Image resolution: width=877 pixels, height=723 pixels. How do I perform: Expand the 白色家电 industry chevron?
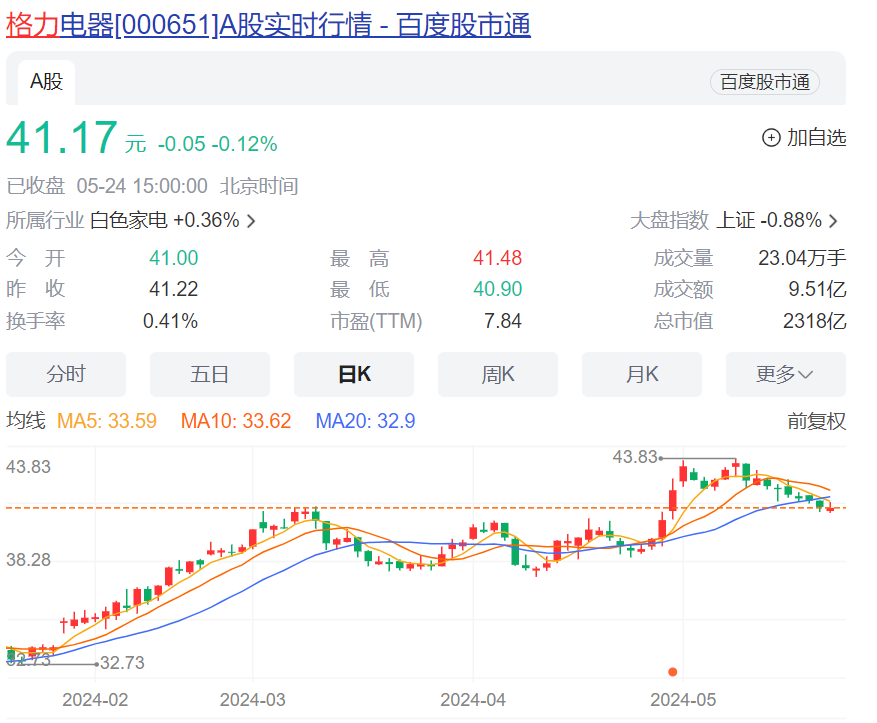coord(251,221)
